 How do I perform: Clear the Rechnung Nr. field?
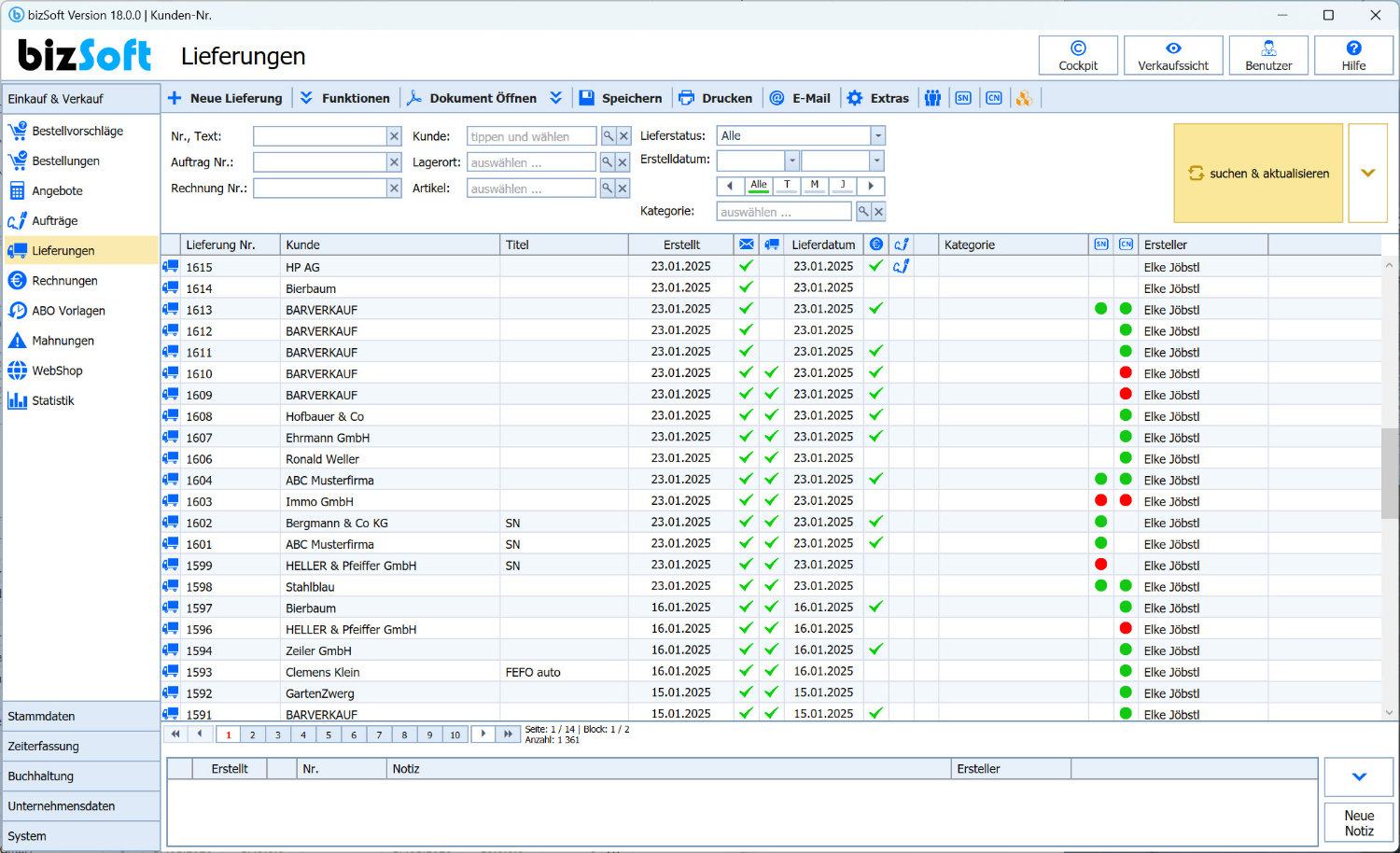[x=395, y=189]
